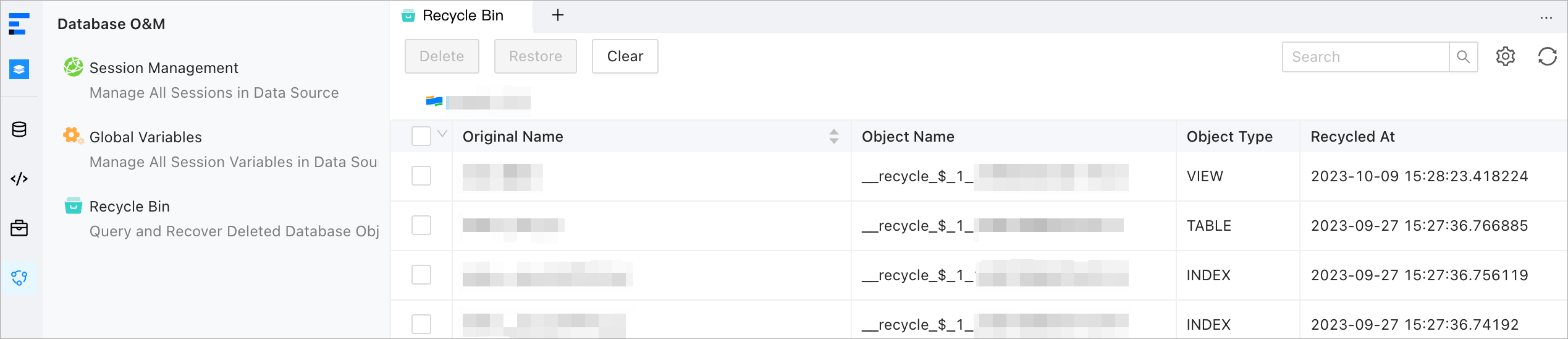Click the Restore button
The image size is (1568, 339).
(x=535, y=56)
